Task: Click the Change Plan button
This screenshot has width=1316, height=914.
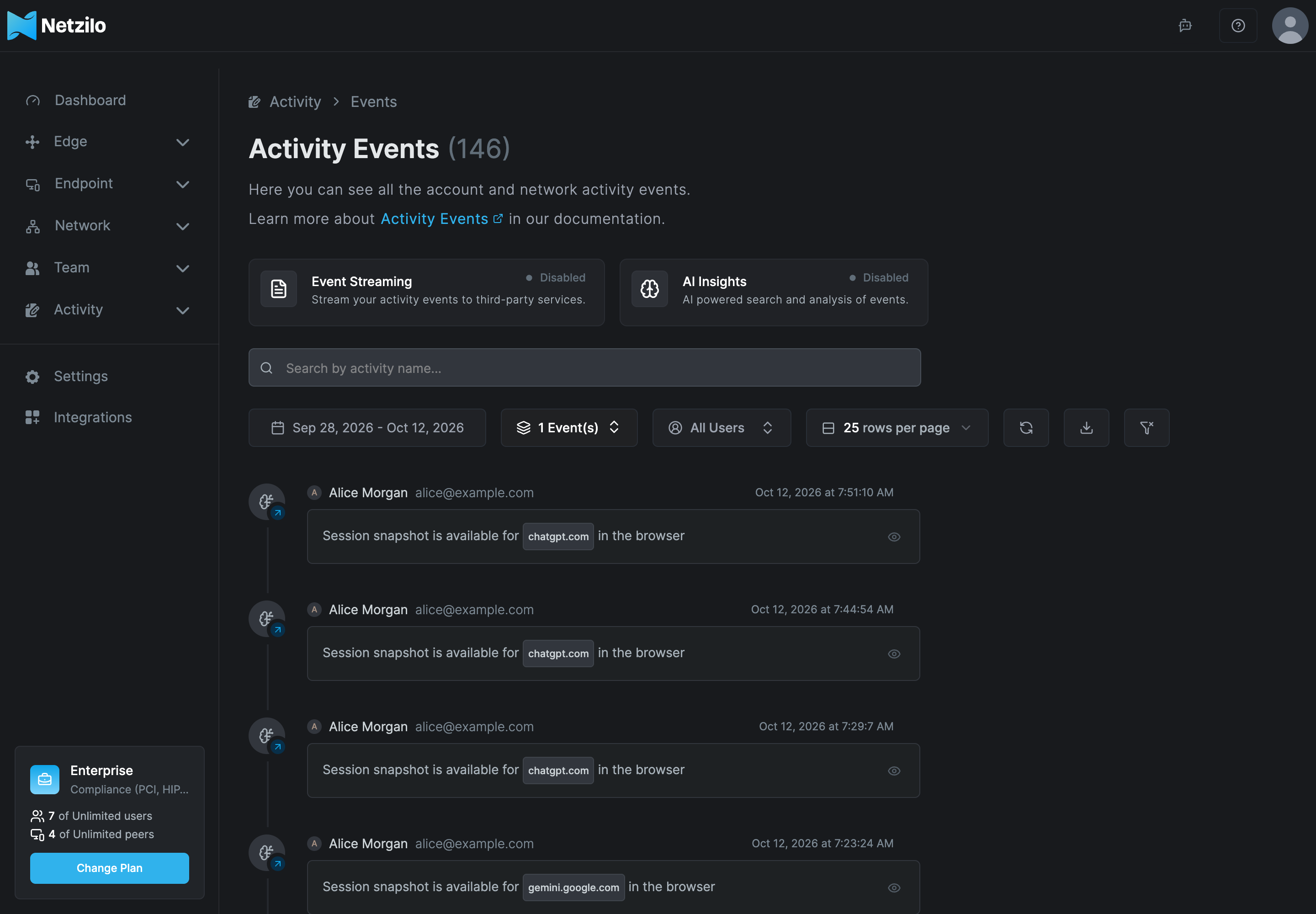Action: pos(109,868)
